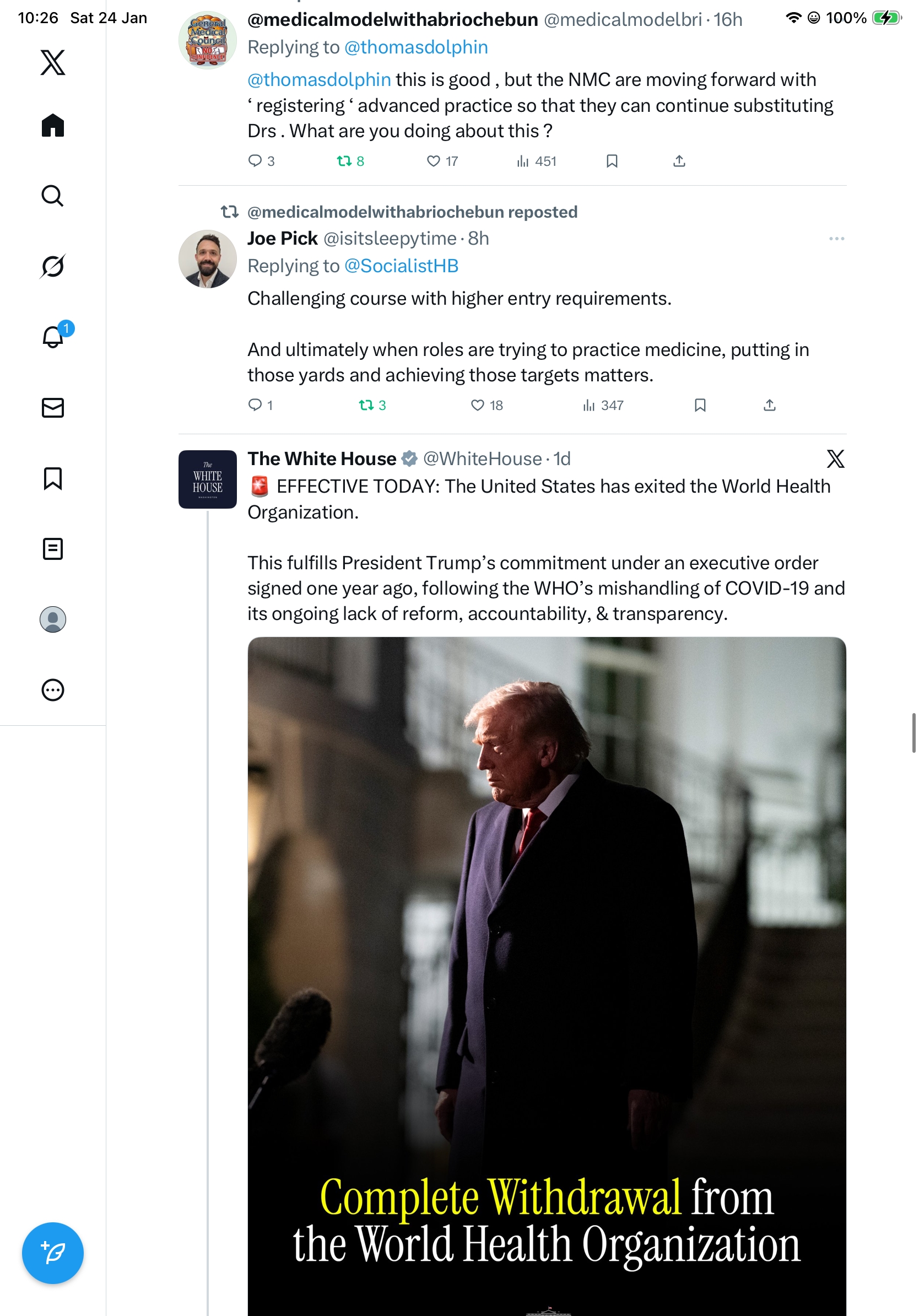Open the Profile icon in sidebar
919x1316 pixels.
click(x=53, y=619)
